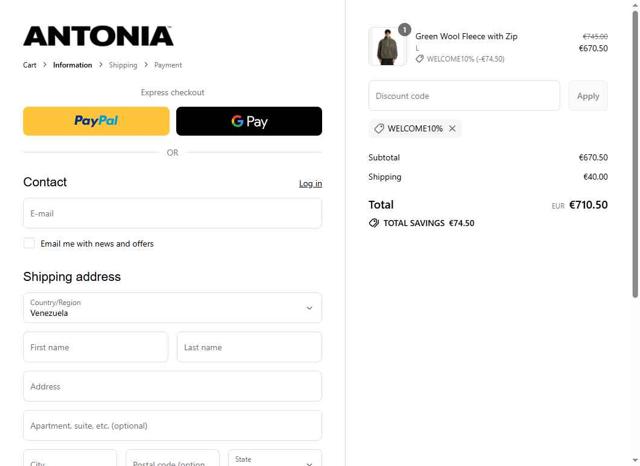Click the ANTONIA logo
This screenshot has width=640, height=466.
pos(98,37)
